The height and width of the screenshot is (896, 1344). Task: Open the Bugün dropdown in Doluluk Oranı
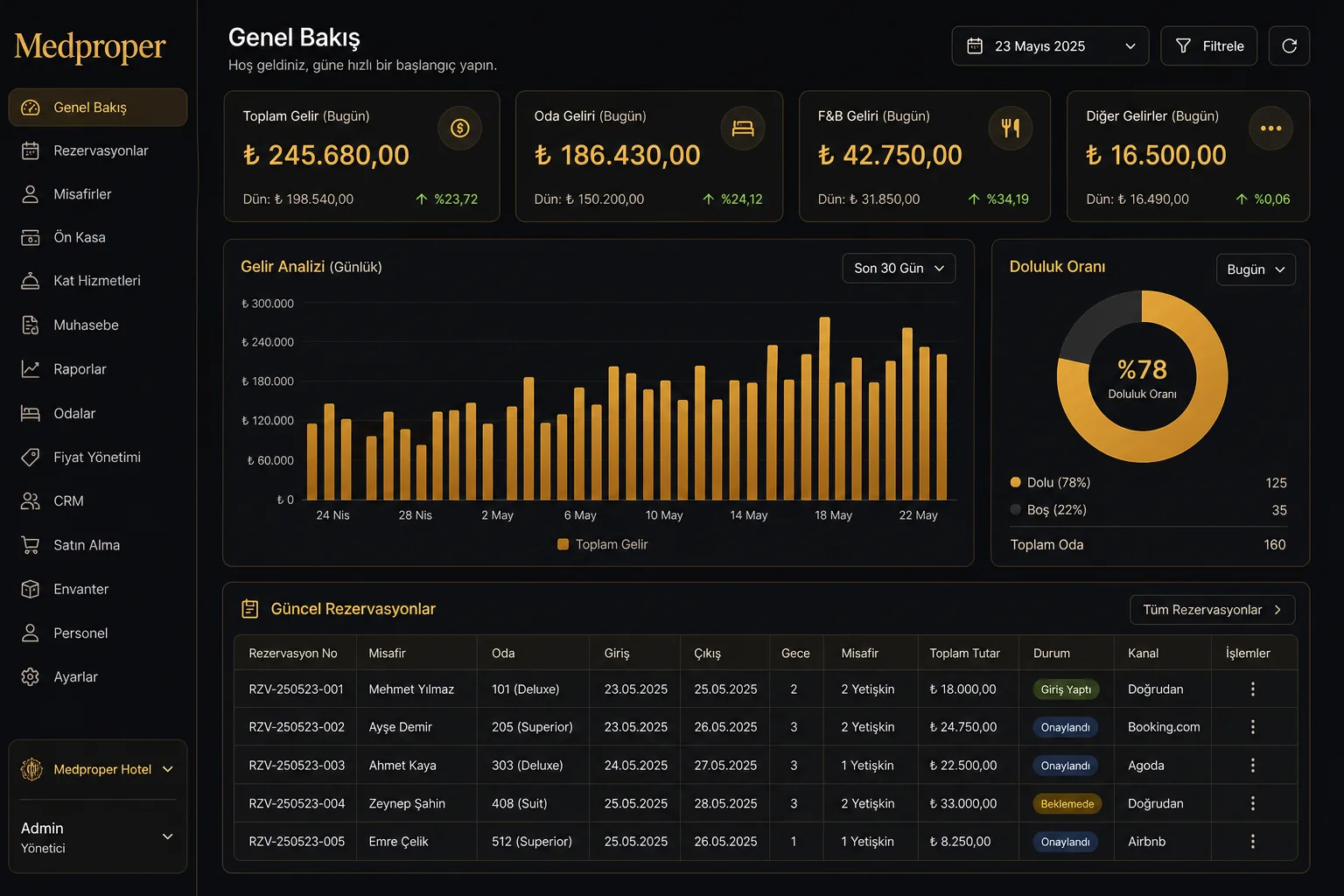pos(1256,269)
